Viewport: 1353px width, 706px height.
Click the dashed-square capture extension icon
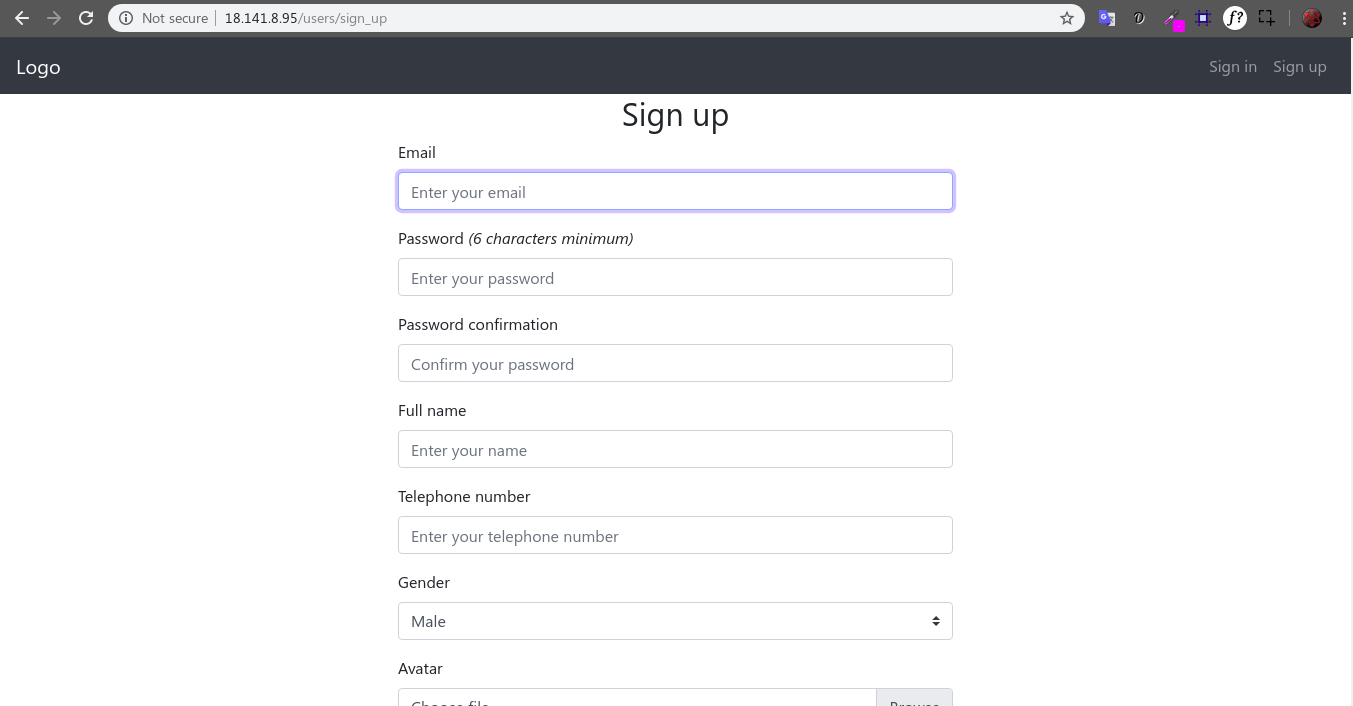1267,18
